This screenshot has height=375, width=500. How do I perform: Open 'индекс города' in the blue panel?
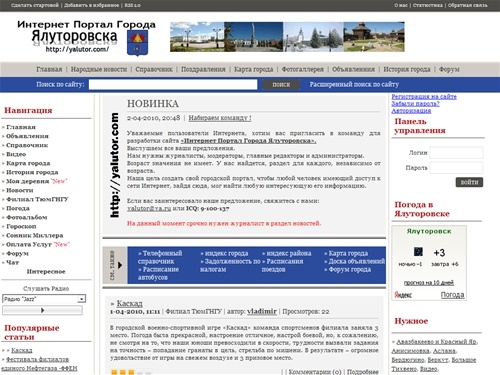[x=226, y=253]
